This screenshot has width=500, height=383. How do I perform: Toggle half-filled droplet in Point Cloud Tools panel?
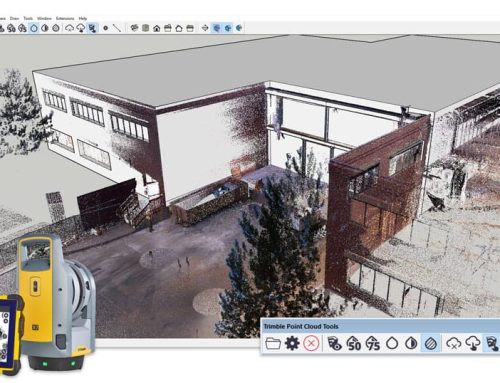pyautogui.click(x=411, y=343)
